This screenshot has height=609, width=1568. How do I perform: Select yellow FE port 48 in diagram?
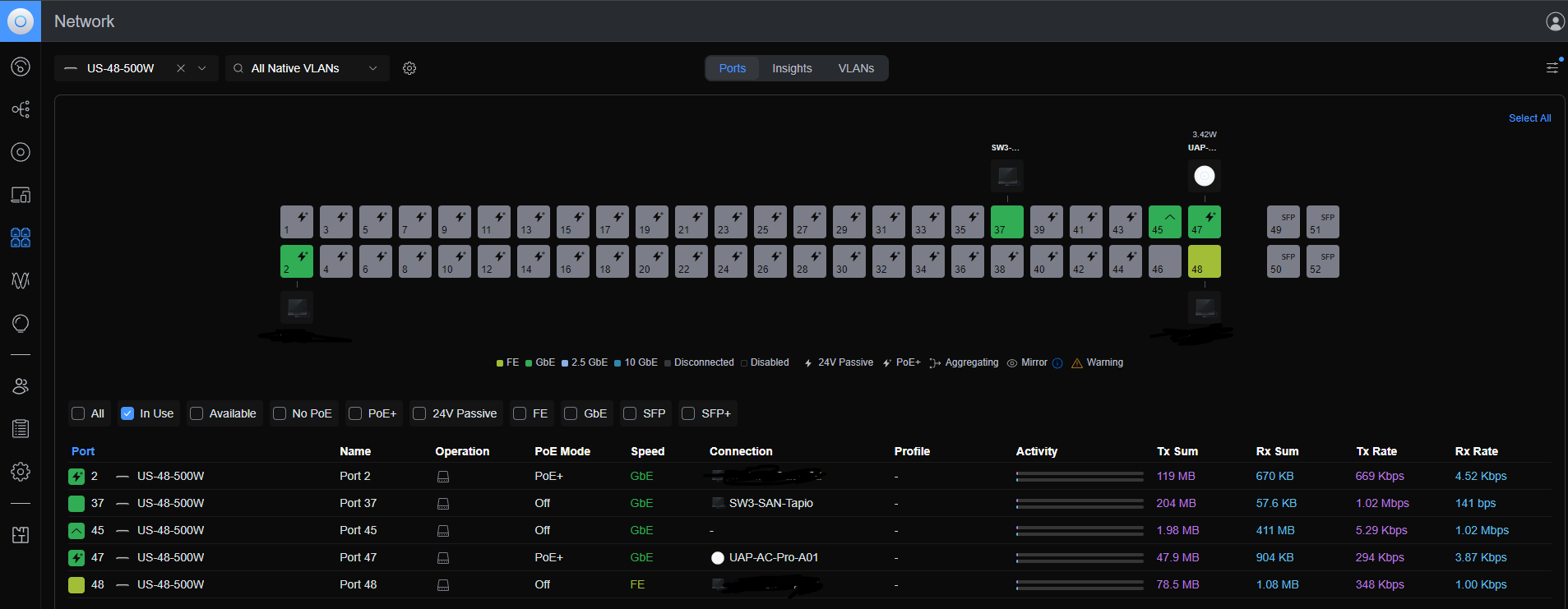pos(1204,261)
